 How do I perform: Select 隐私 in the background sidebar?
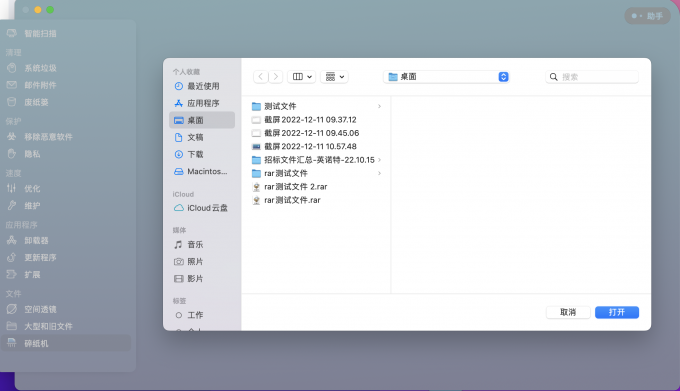32,154
